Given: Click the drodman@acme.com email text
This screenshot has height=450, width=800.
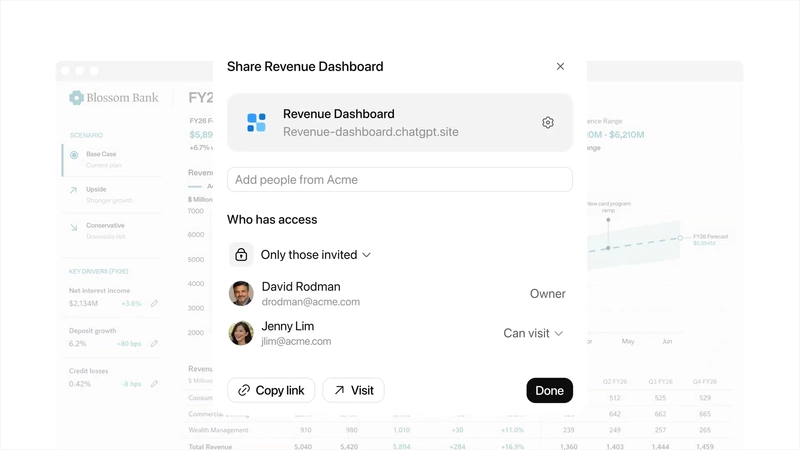Looking at the screenshot, I should [x=311, y=302].
